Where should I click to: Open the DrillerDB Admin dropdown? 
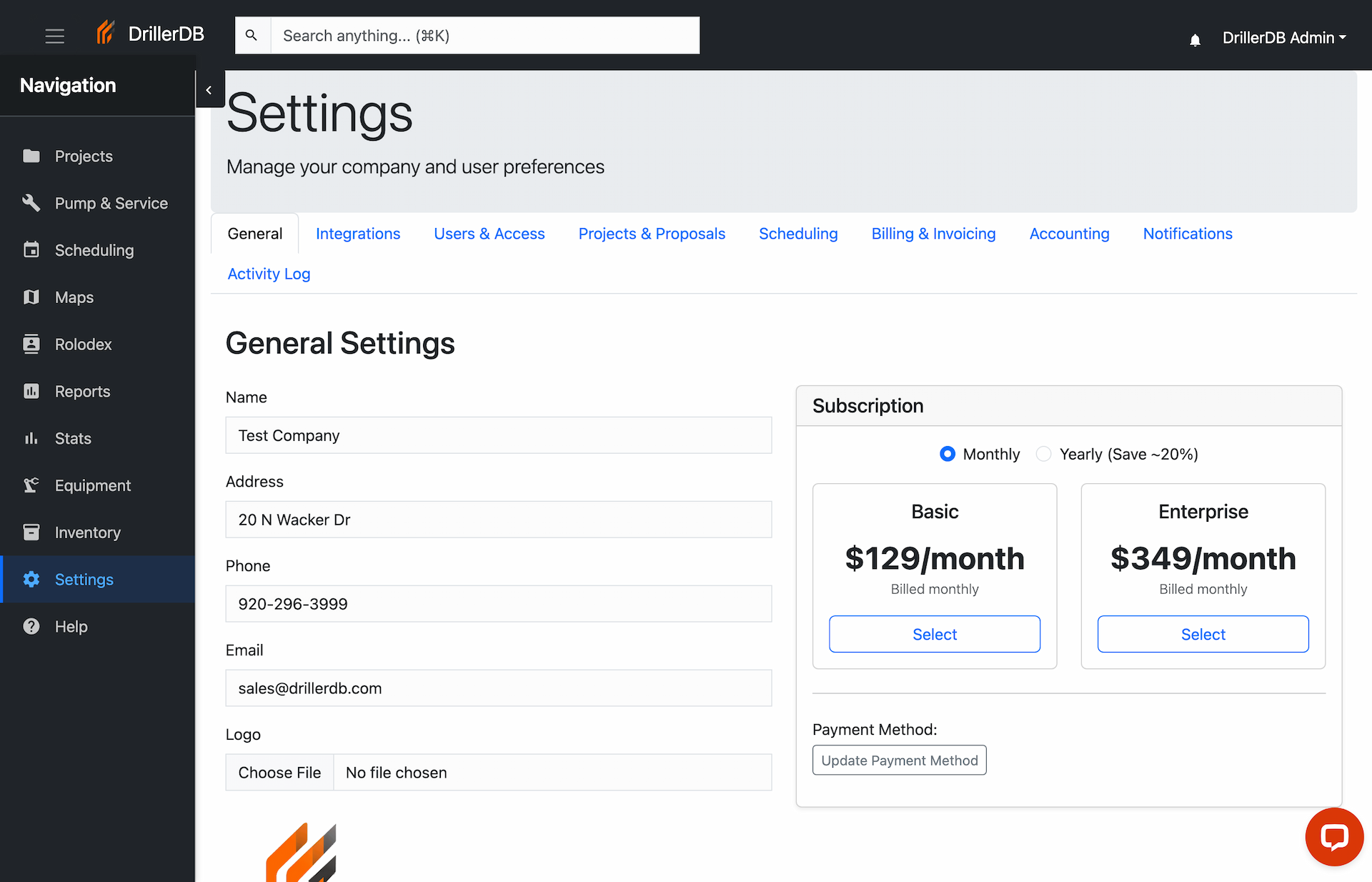click(x=1284, y=37)
